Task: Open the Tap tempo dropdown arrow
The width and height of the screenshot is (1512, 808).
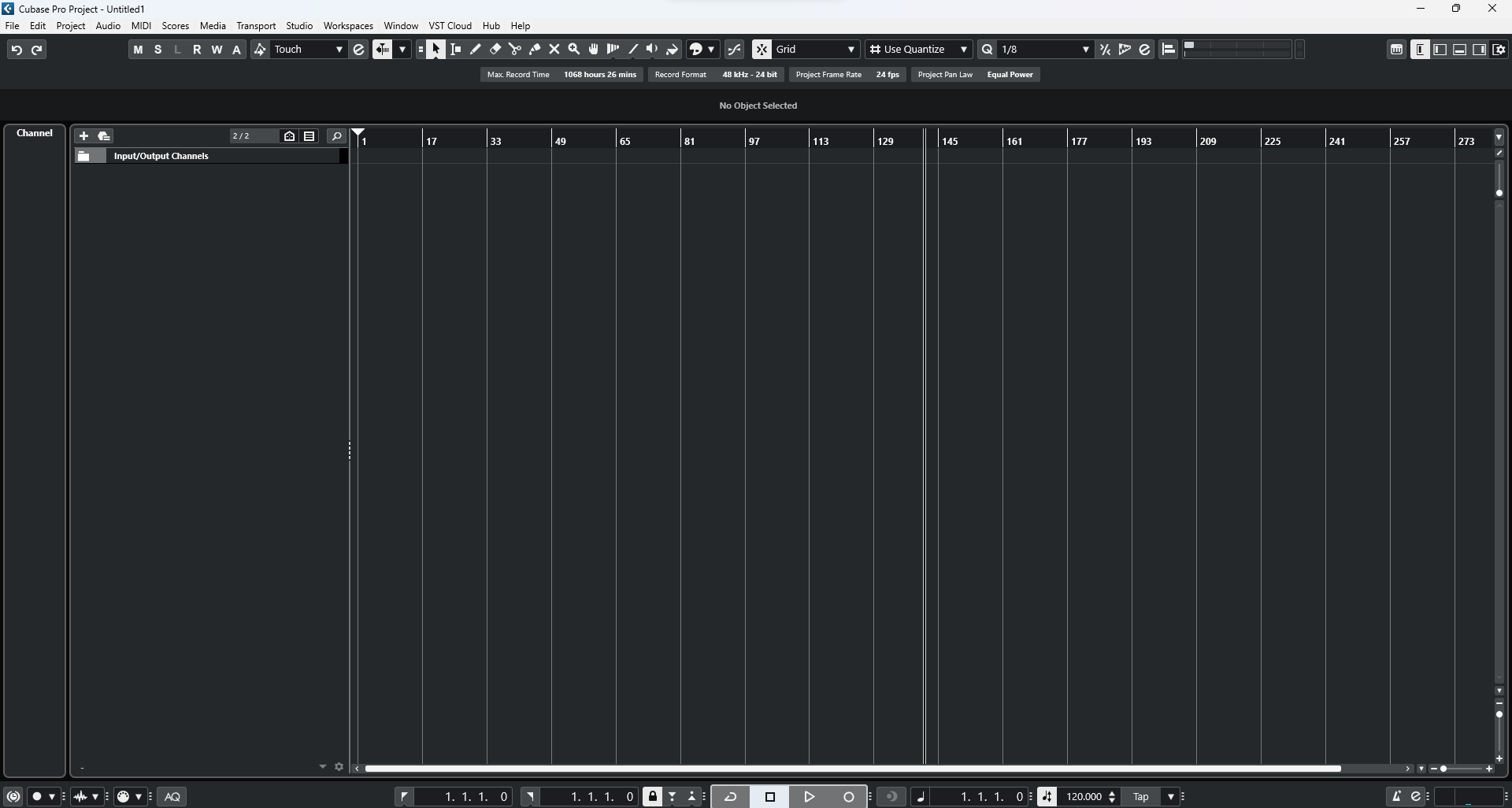Action: pos(1171,797)
